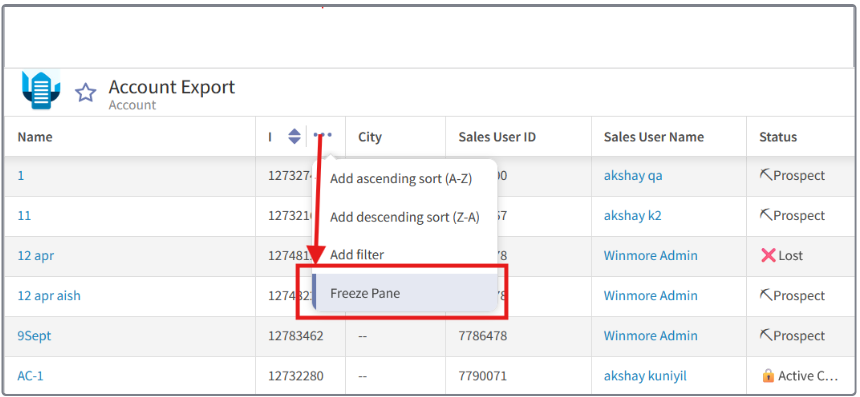The image size is (860, 397).
Task: Choose Add descending sort (Z-A)
Action: coord(405,217)
